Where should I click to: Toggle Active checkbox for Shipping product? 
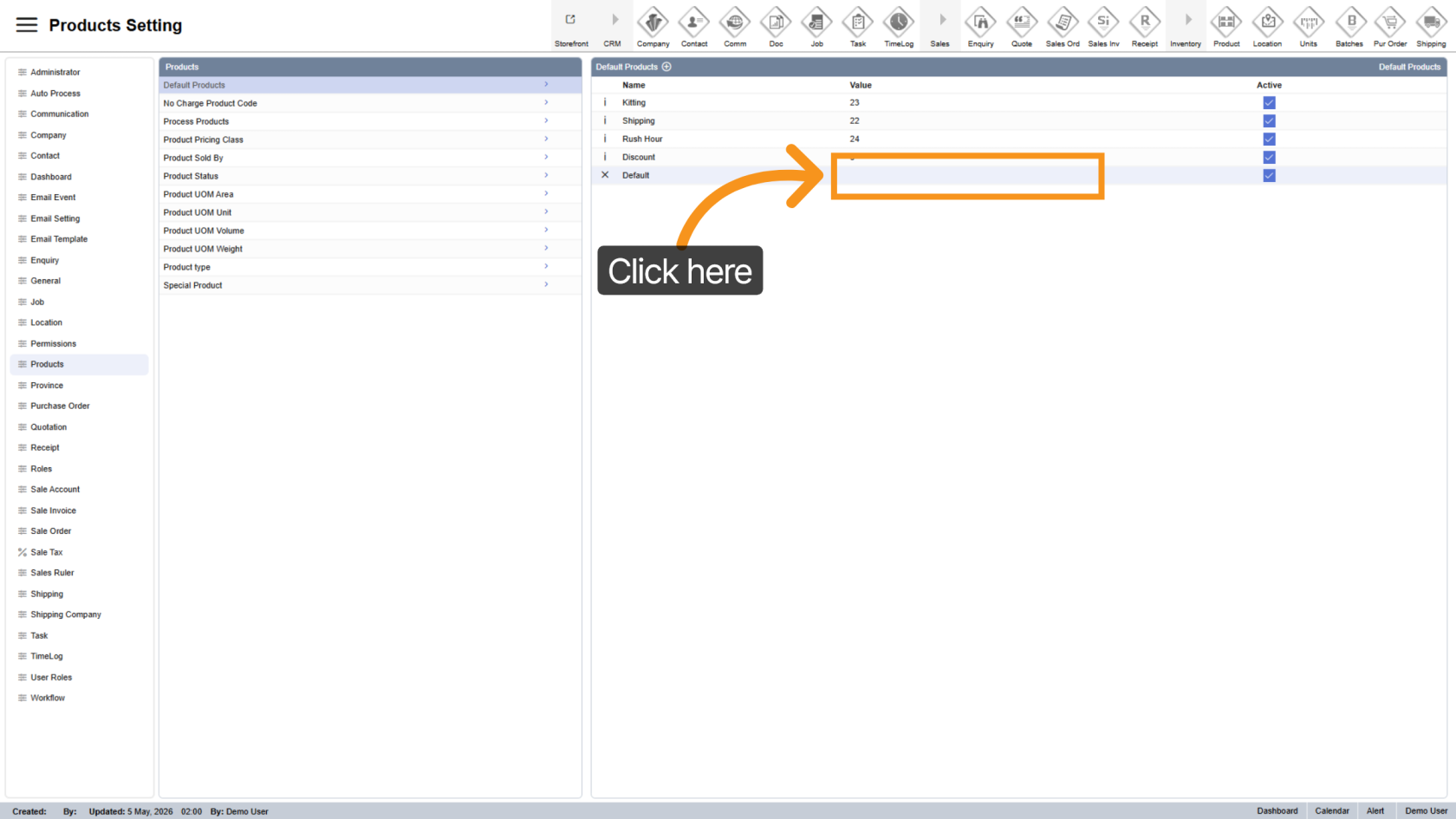point(1269,120)
